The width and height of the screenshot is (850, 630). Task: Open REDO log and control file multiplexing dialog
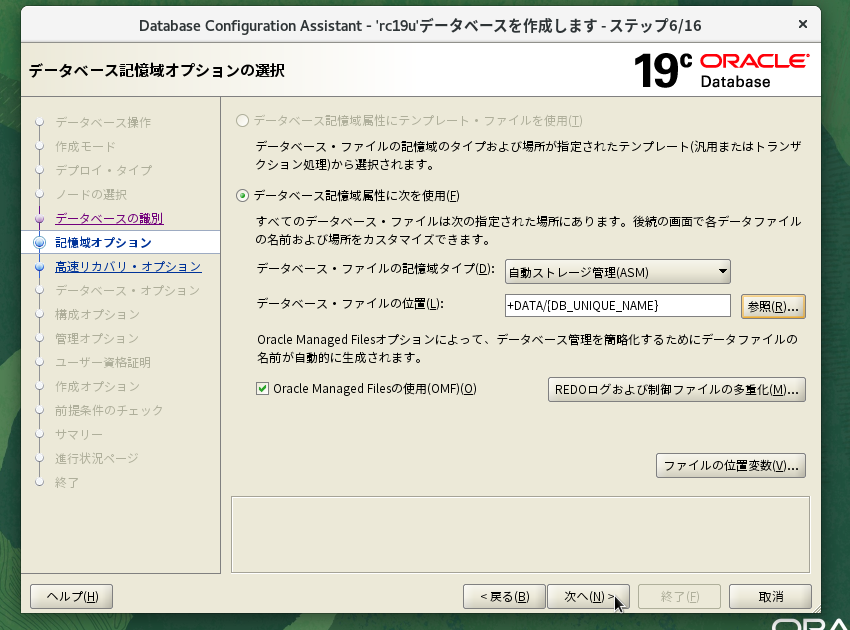pos(677,390)
